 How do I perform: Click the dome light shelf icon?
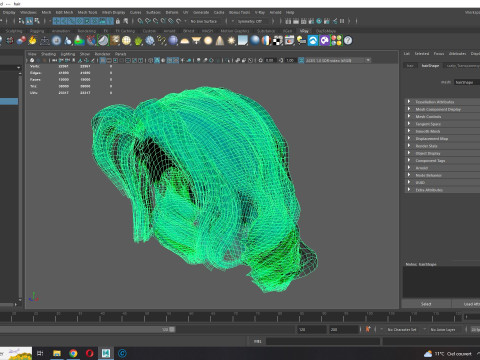pos(185,41)
